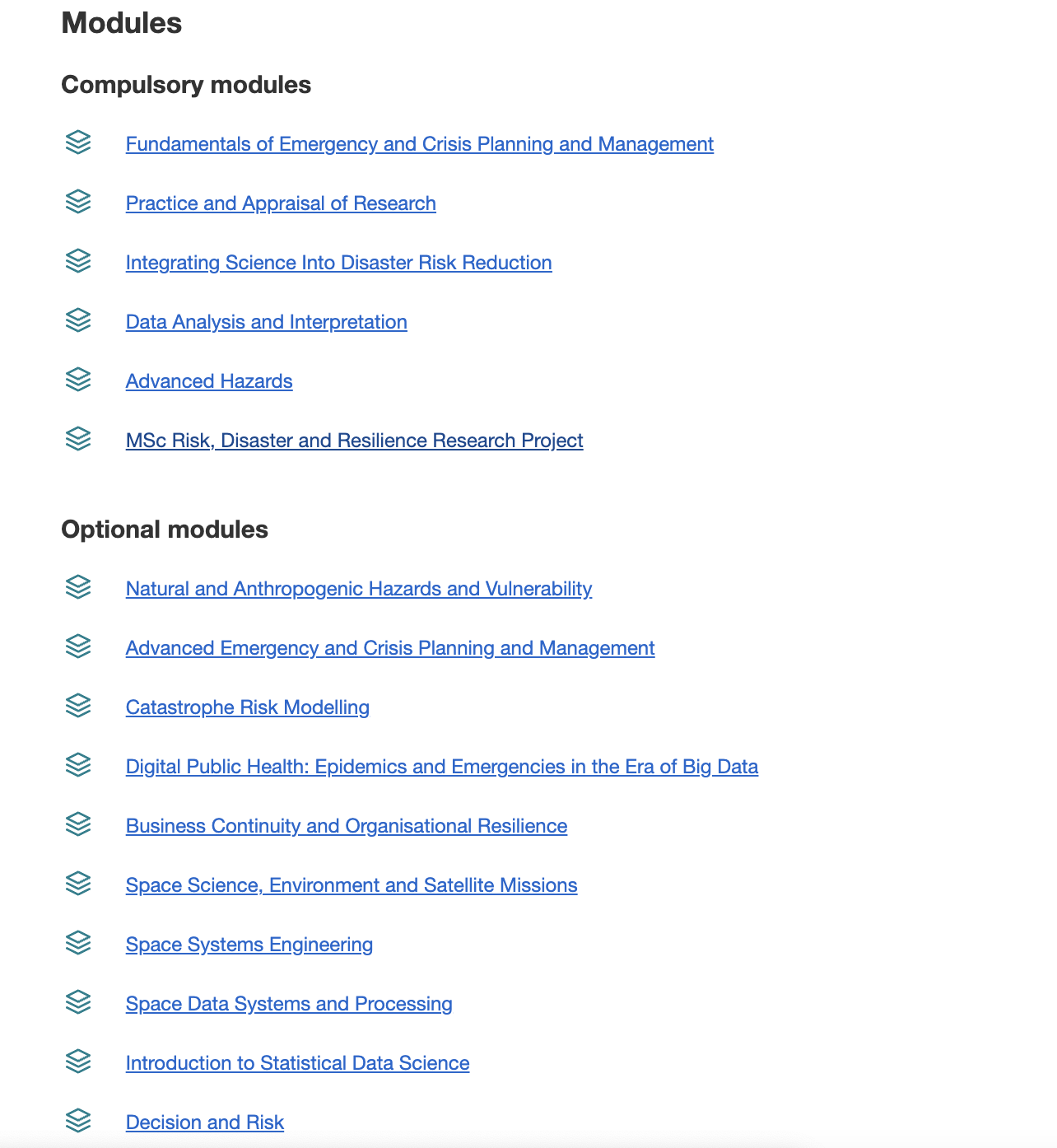Open Space Data Systems and Processing link
The image size is (1057, 1148).
click(x=289, y=1004)
